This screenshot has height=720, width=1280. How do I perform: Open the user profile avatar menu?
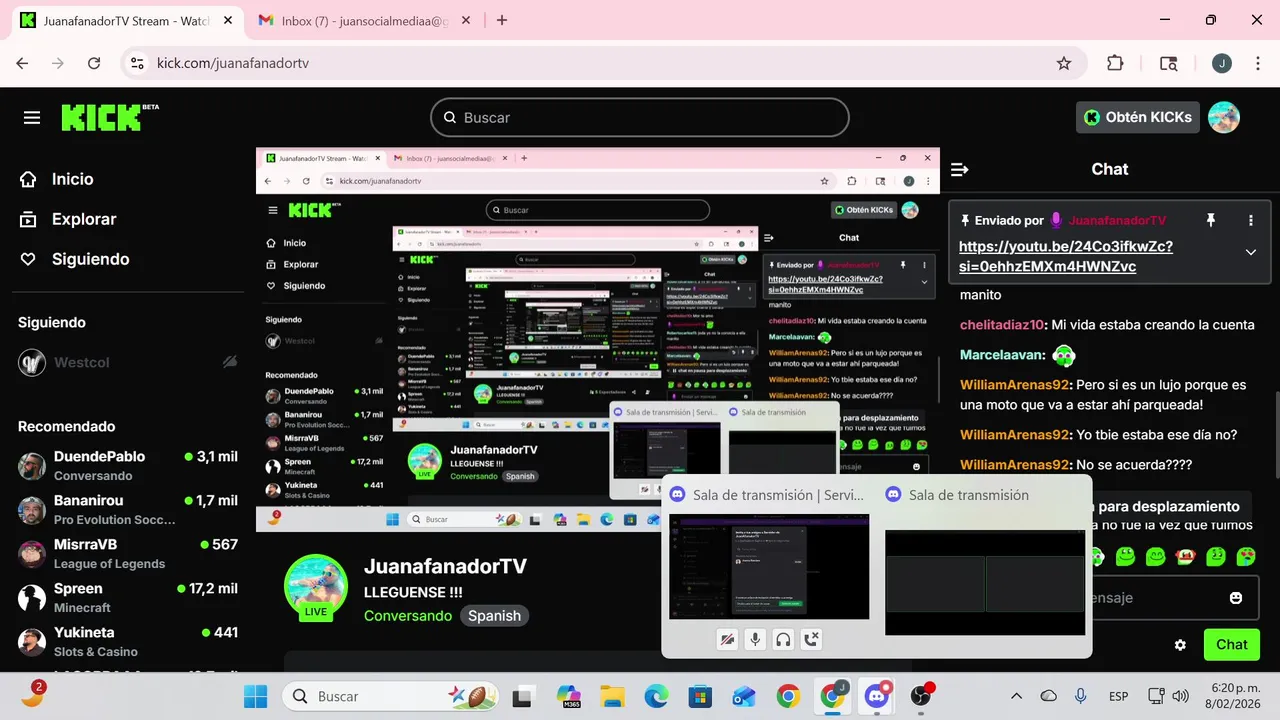coord(1224,117)
